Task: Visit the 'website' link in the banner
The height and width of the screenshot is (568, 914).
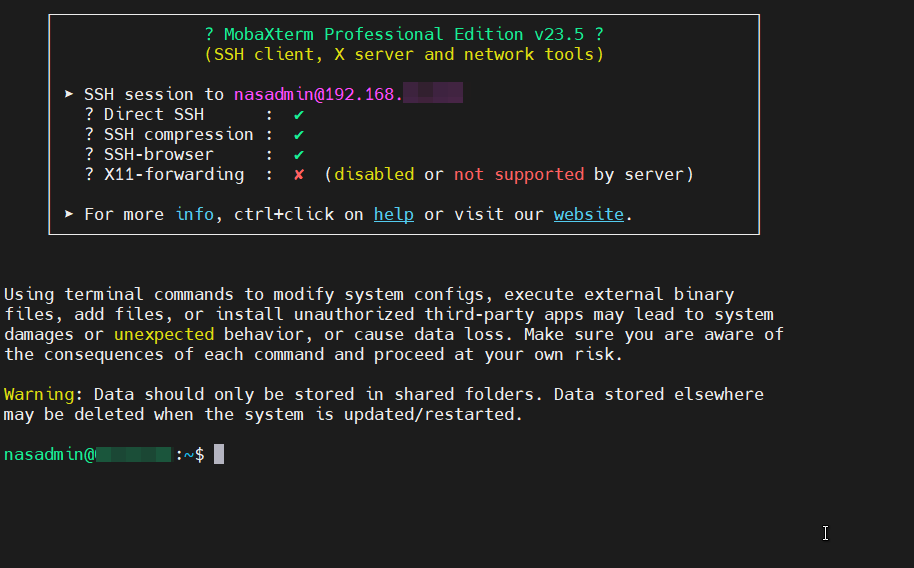Action: click(x=588, y=215)
